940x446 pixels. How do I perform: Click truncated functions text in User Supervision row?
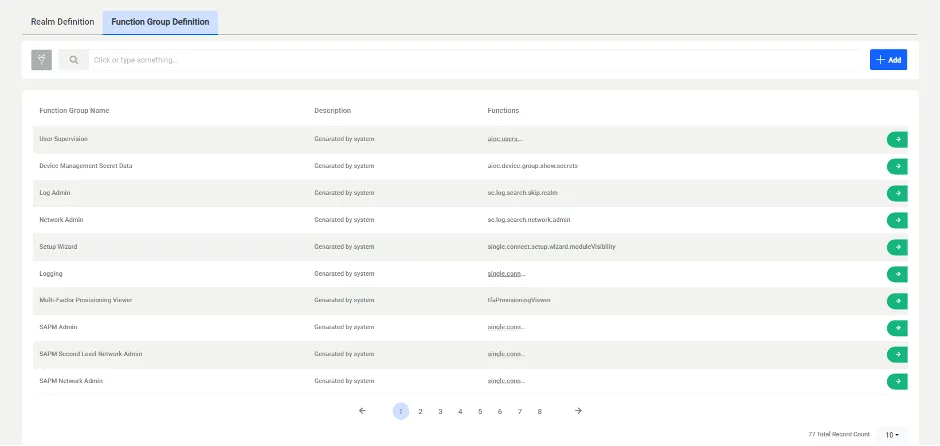[505, 139]
